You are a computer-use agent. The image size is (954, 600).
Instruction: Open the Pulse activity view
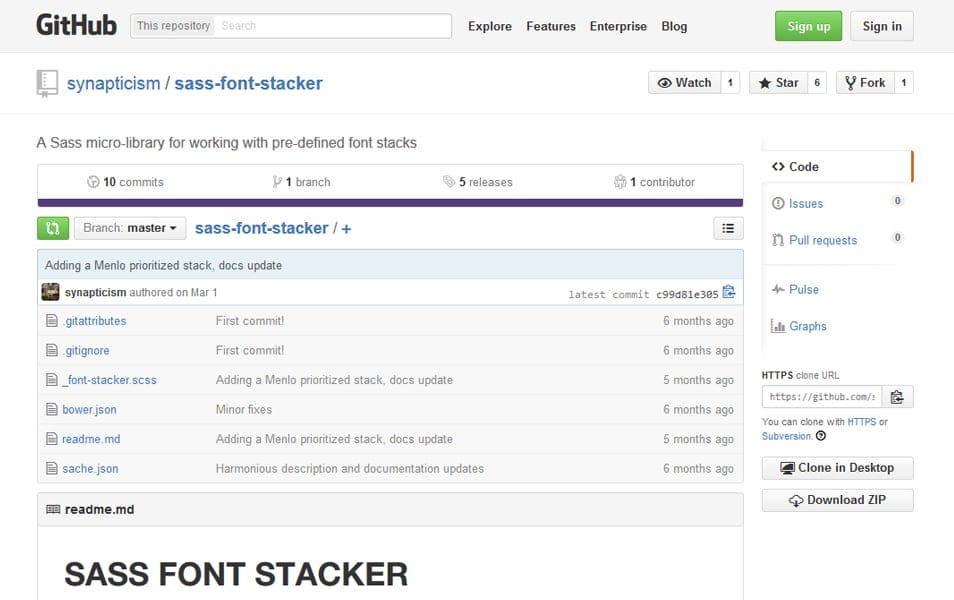[x=802, y=289]
